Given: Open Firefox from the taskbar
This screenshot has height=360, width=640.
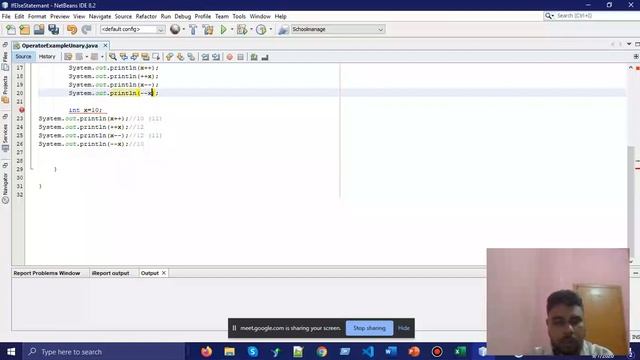Looking at the screenshot, I should pos(207,351).
